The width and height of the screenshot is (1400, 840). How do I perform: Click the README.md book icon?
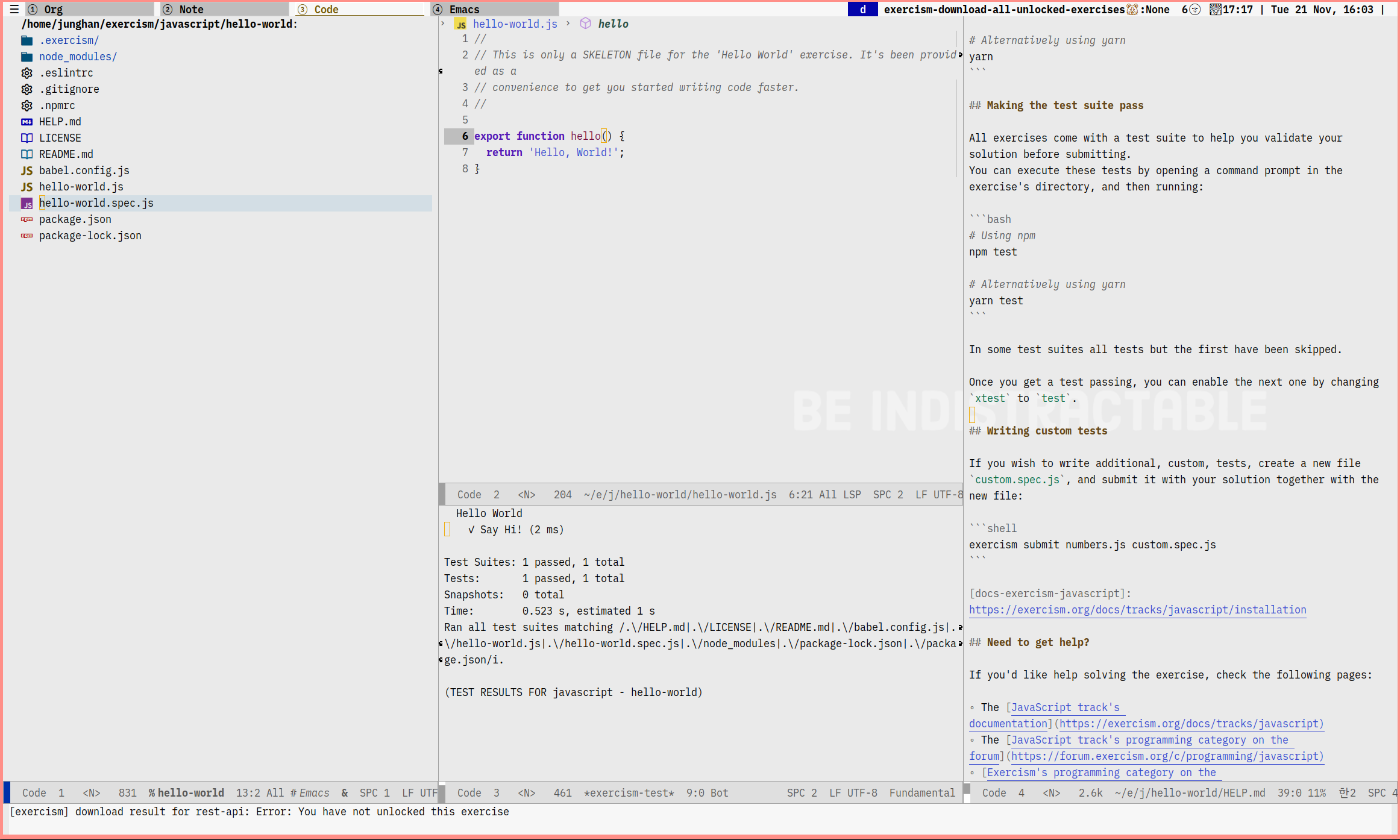27,154
